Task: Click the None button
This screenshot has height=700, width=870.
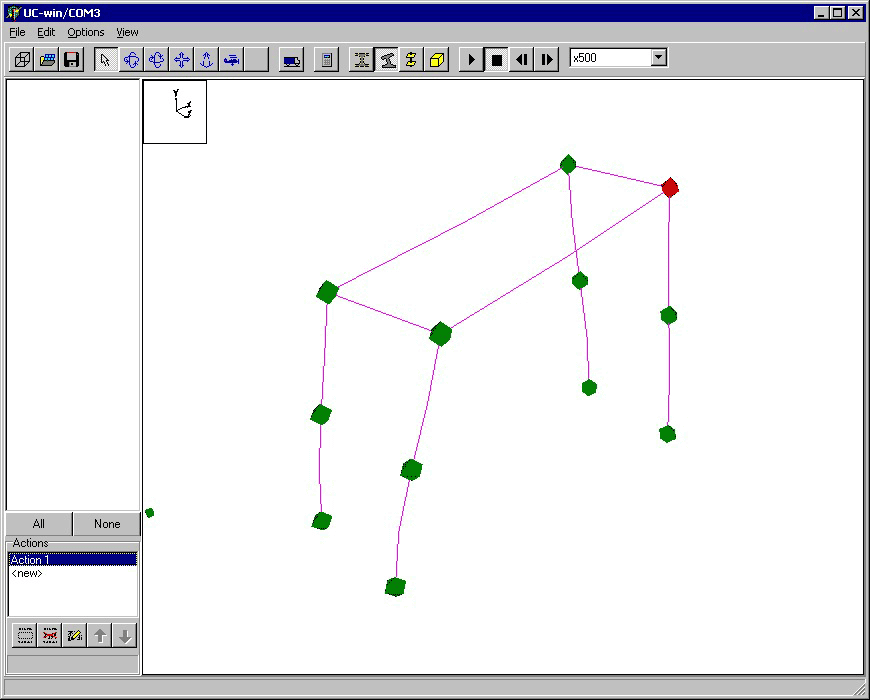Action: (107, 524)
